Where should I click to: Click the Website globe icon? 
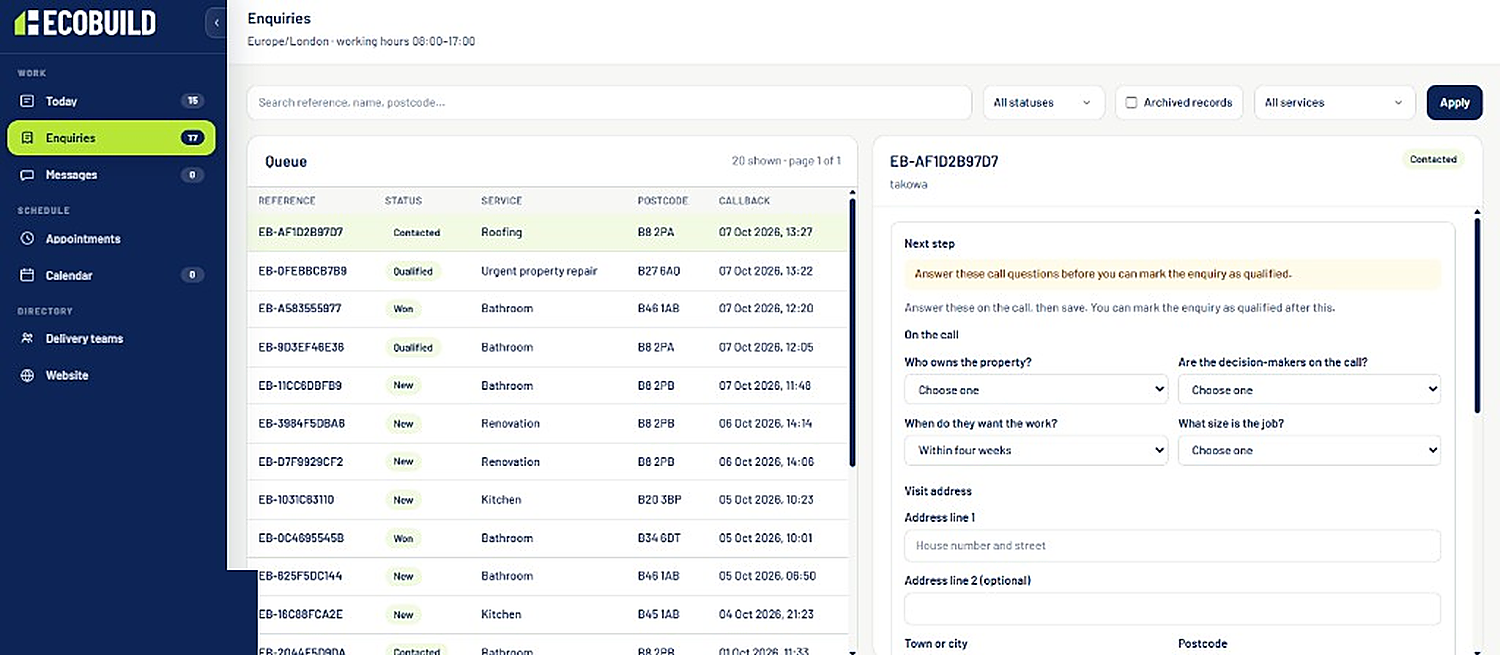pyautogui.click(x=27, y=376)
